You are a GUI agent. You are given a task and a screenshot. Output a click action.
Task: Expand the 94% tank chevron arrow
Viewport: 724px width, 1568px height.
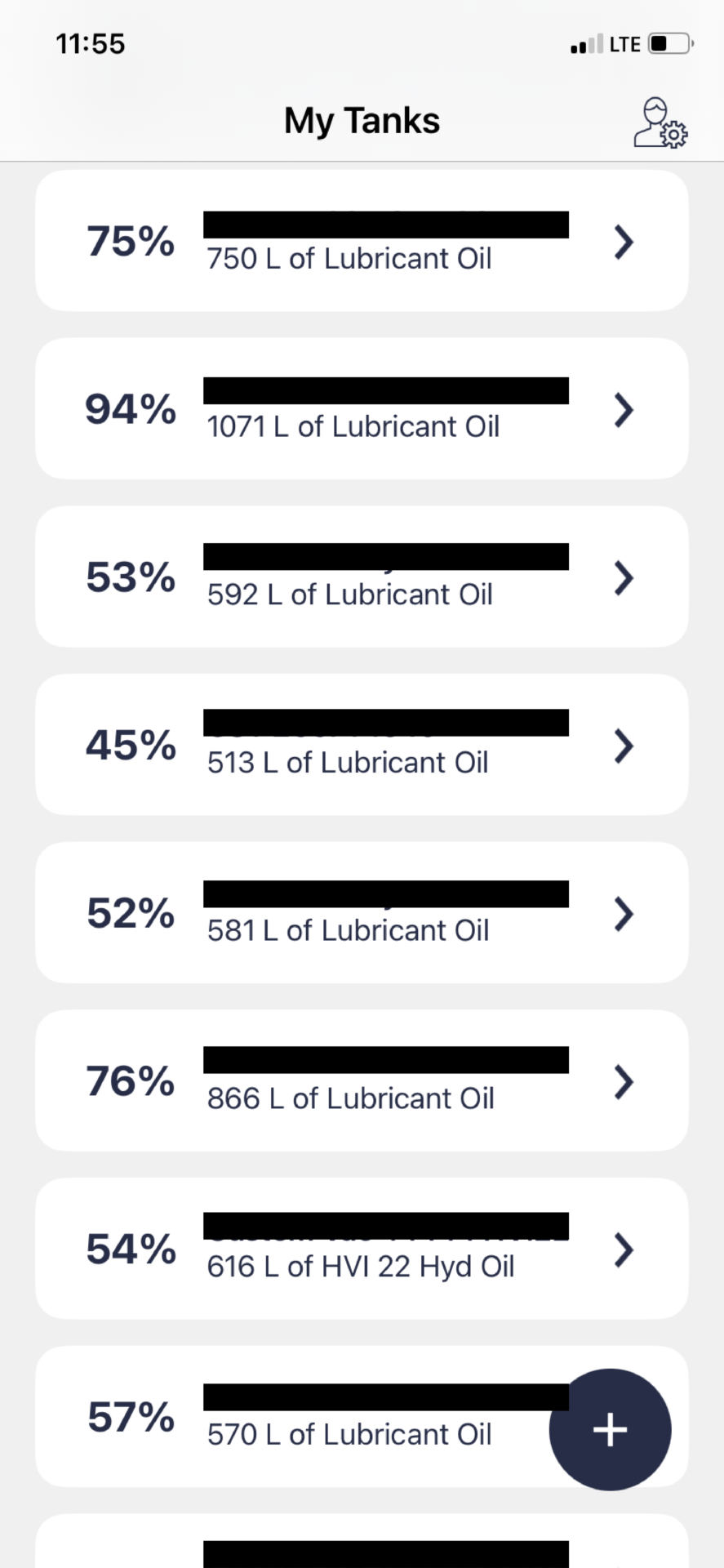click(624, 410)
